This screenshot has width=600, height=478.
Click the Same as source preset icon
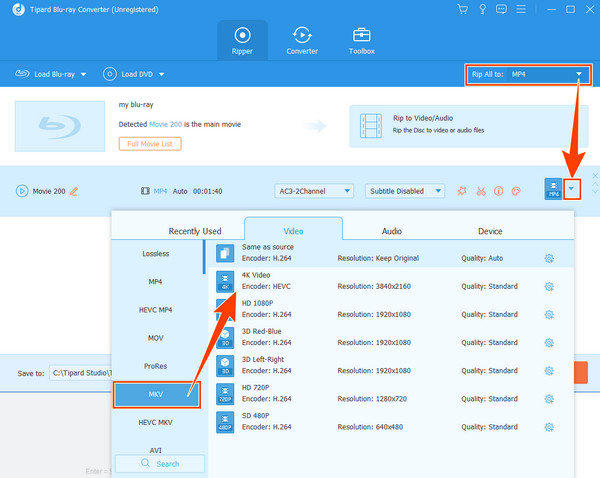point(225,253)
